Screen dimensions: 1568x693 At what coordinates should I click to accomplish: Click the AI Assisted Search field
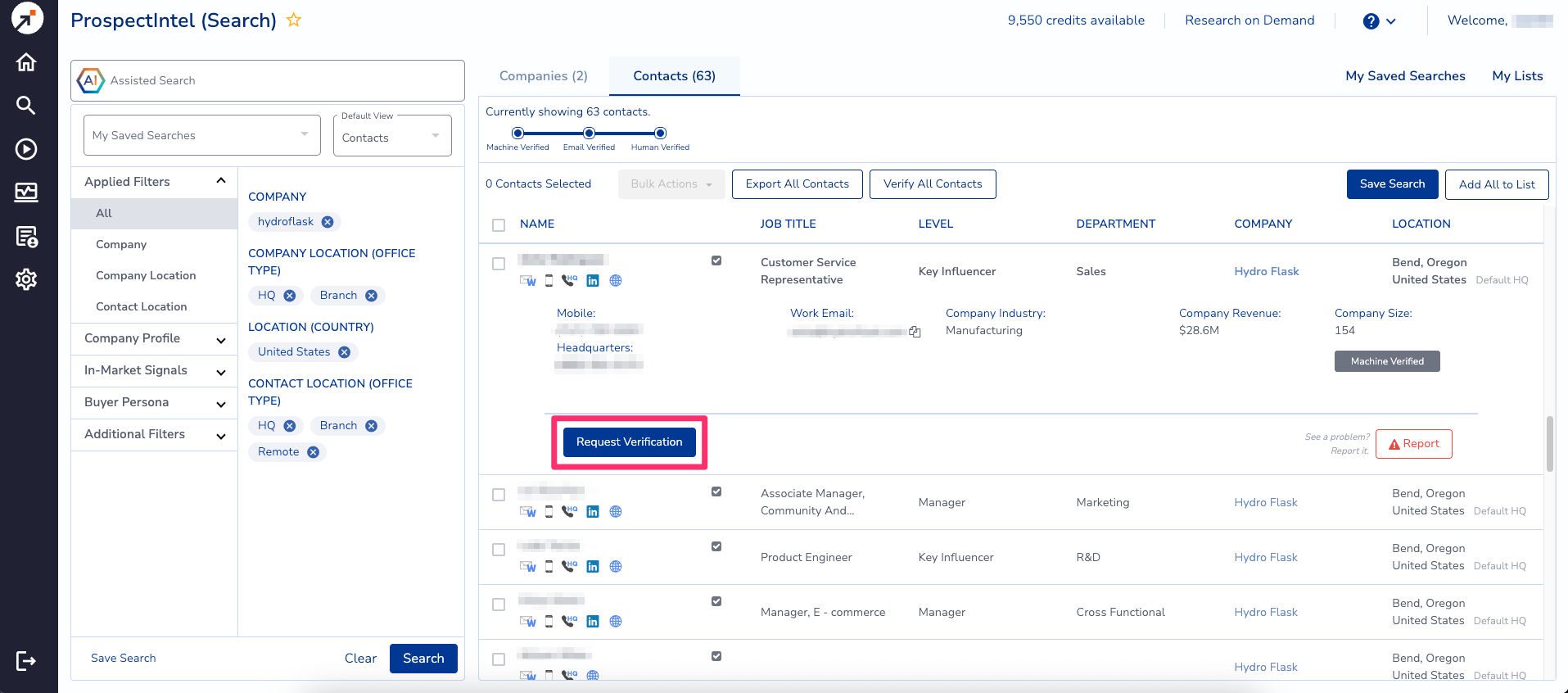(268, 80)
